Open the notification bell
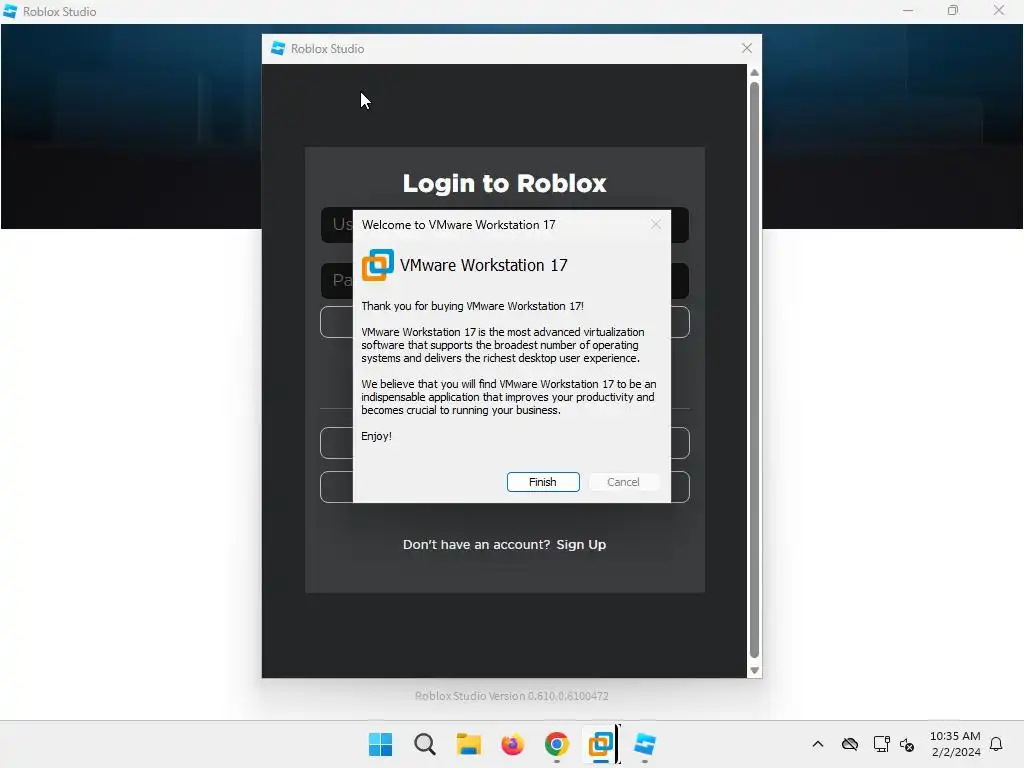 997,744
